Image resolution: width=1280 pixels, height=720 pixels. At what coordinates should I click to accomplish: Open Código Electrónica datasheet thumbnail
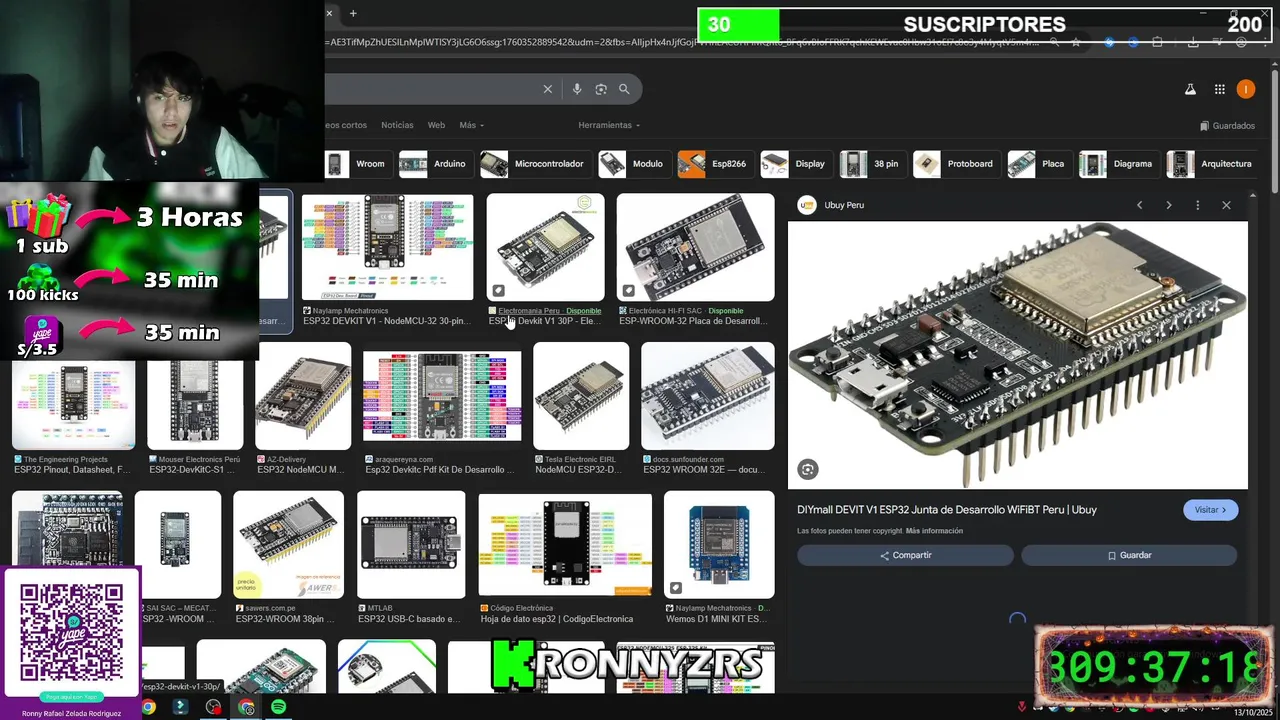pyautogui.click(x=565, y=544)
